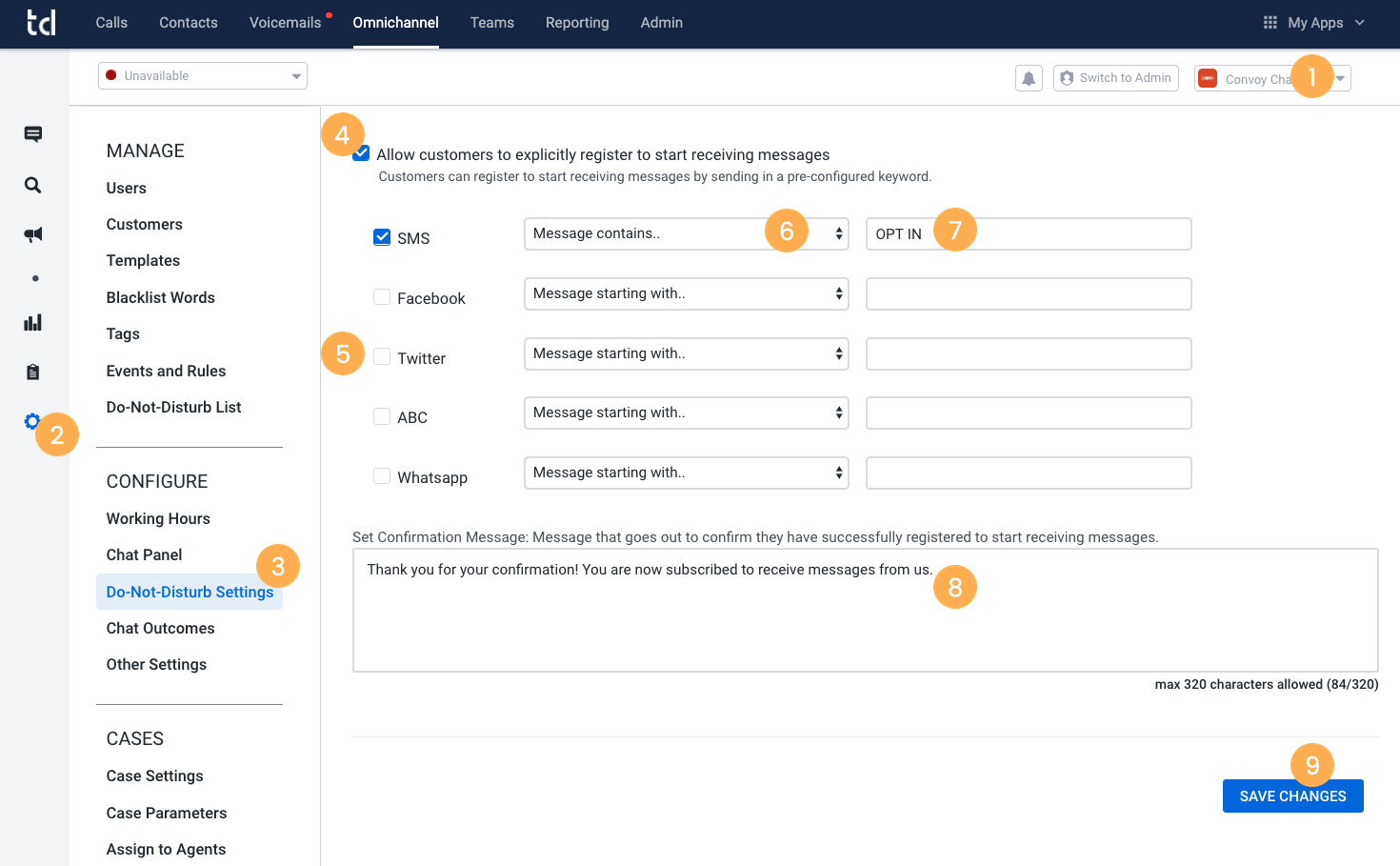Click the small dot sidebar icon

click(35, 278)
